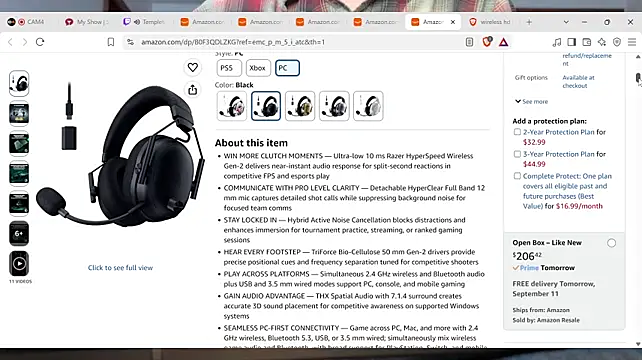Select Open Box Like New radio button
642x360 pixels.
point(611,243)
